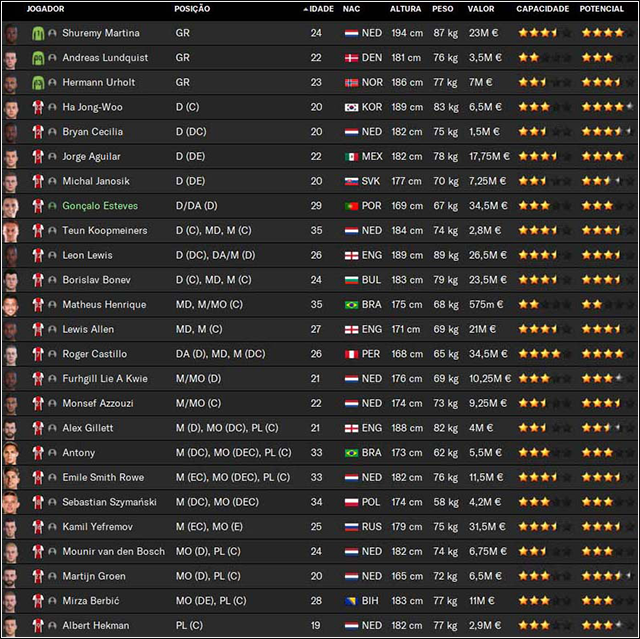The height and width of the screenshot is (639, 640).
Task: Open Antony's face thumbnail
Action: 11,453
